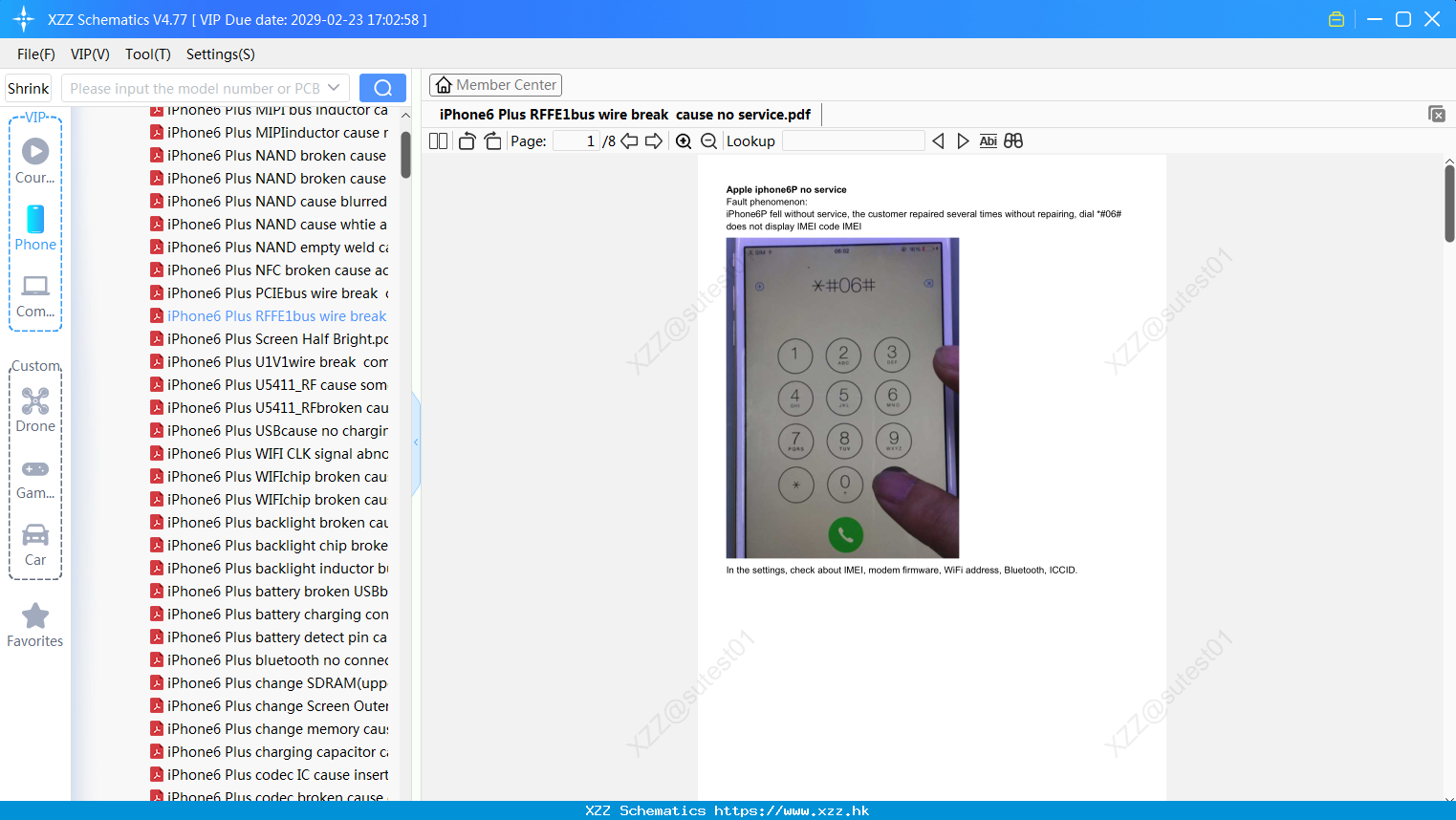
Task: Open Tool(T) menu
Action: coord(148,54)
